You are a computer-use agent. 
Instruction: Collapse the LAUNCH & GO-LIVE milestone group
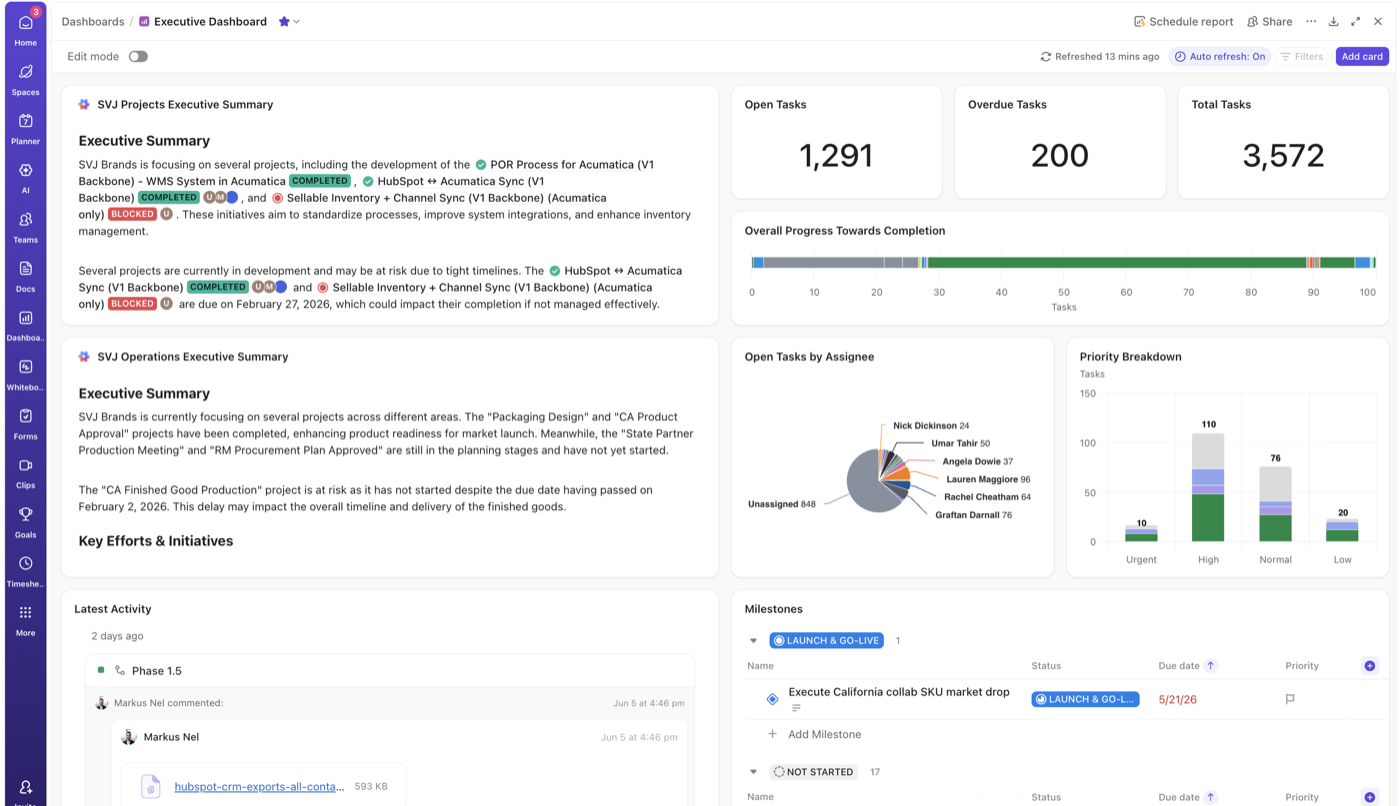[x=753, y=641]
